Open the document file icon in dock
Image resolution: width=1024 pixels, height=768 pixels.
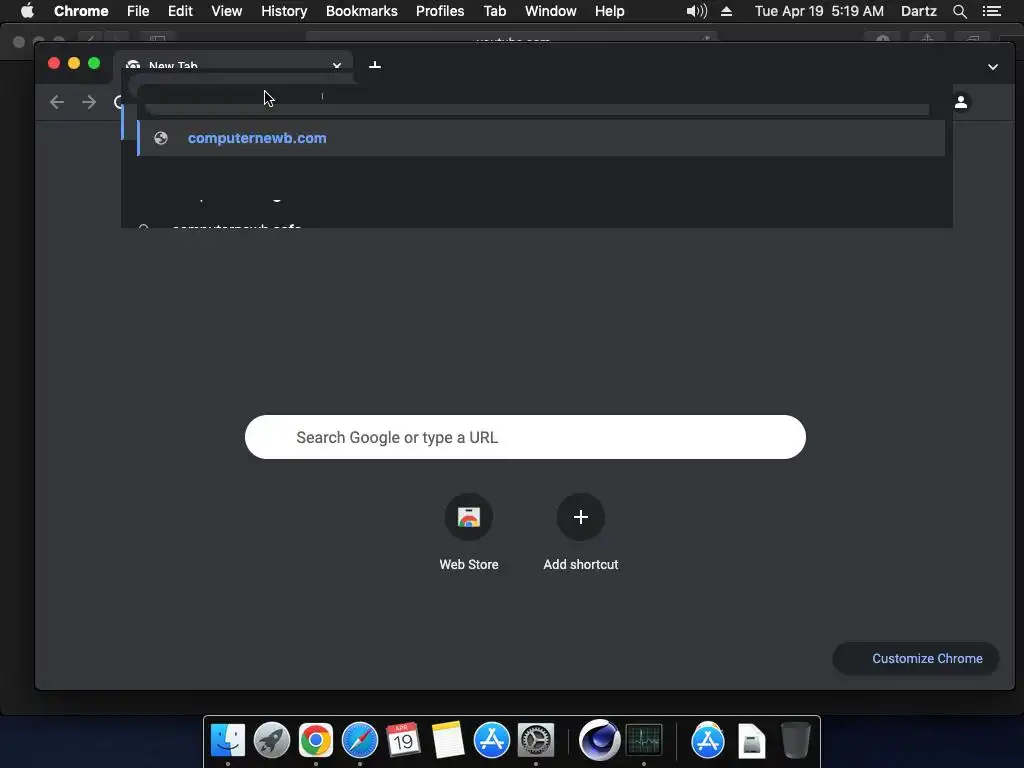click(752, 741)
